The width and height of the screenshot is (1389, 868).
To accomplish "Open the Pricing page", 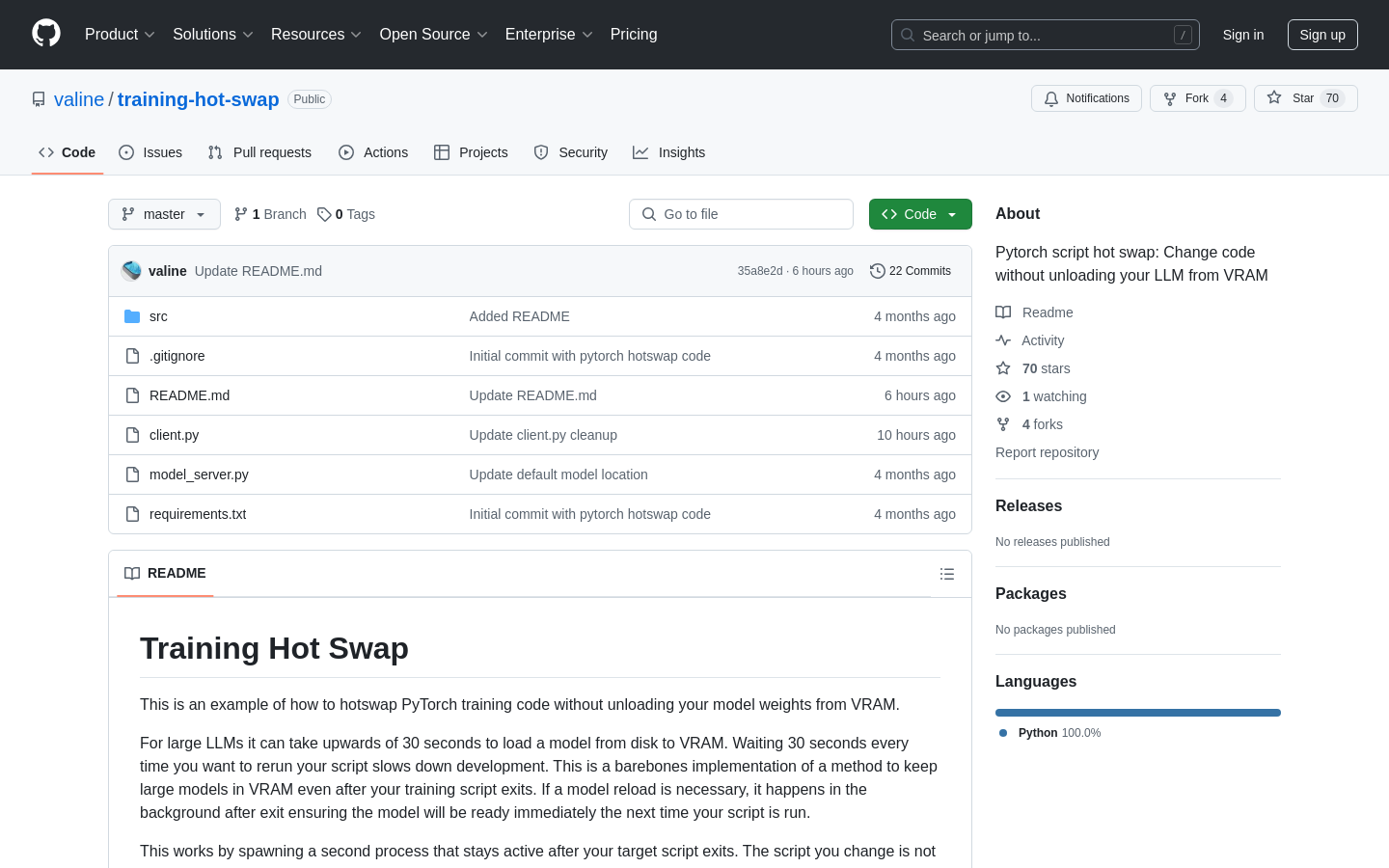I will (634, 35).
